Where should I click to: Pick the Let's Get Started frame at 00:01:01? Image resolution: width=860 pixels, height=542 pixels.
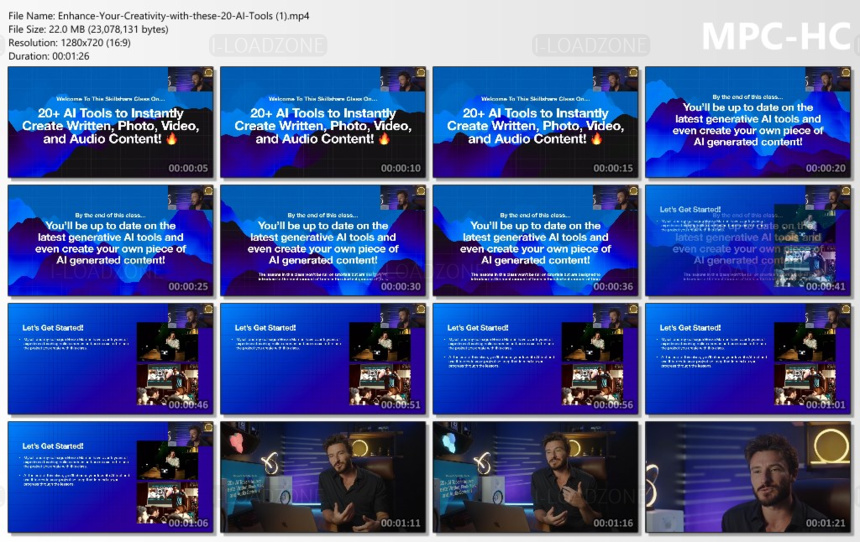tap(748, 359)
